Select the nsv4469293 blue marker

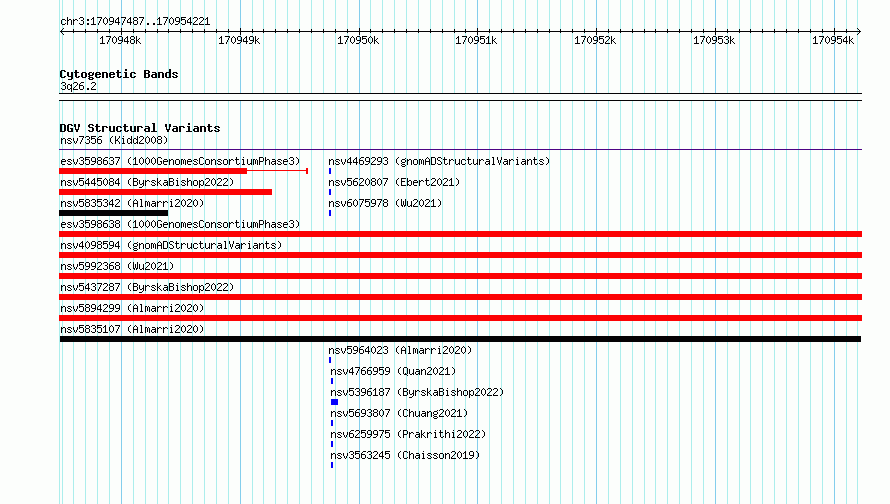click(x=330, y=171)
